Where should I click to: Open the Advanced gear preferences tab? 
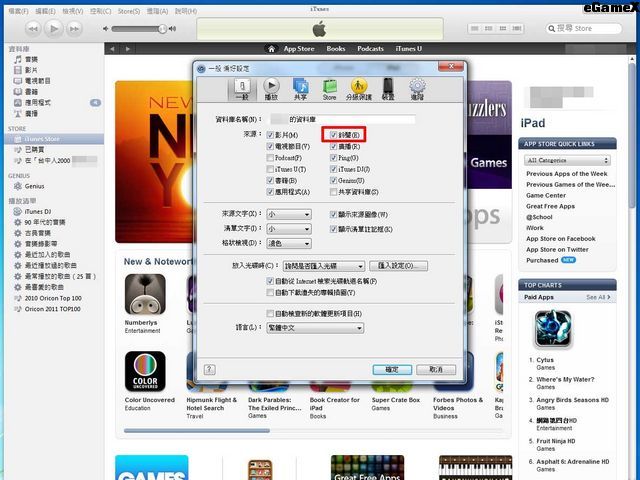417,89
